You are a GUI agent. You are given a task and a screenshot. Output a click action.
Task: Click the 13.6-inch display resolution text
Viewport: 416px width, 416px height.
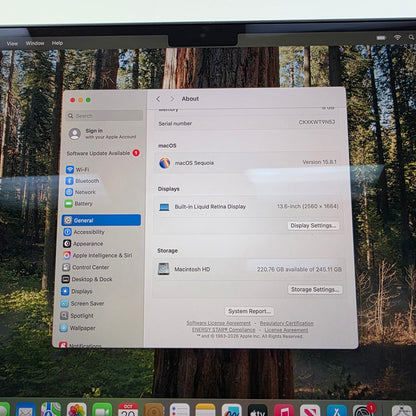point(307,206)
